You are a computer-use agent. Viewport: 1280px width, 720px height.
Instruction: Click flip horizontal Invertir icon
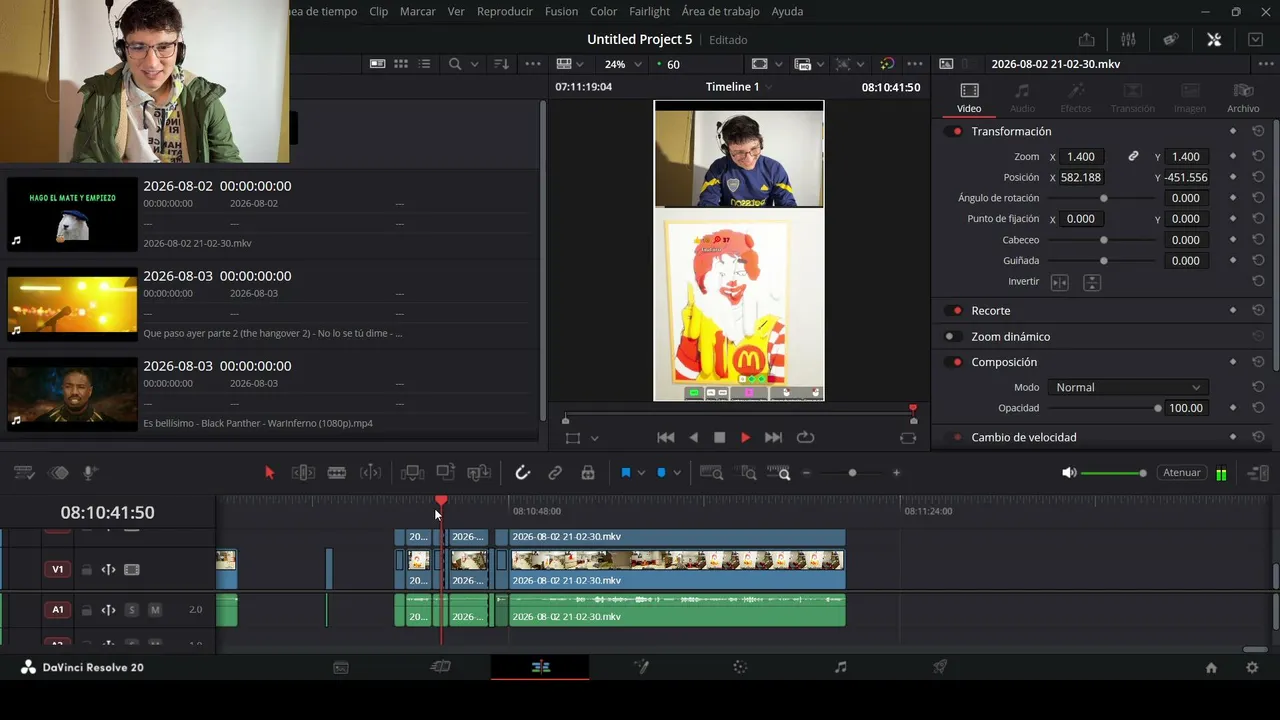click(1060, 283)
